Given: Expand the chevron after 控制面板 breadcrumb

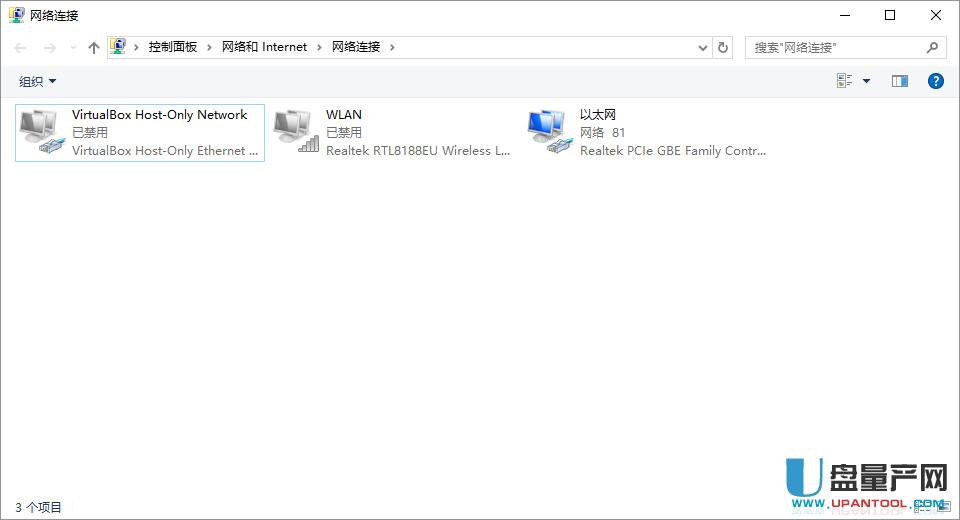Looking at the screenshot, I should pyautogui.click(x=210, y=47).
